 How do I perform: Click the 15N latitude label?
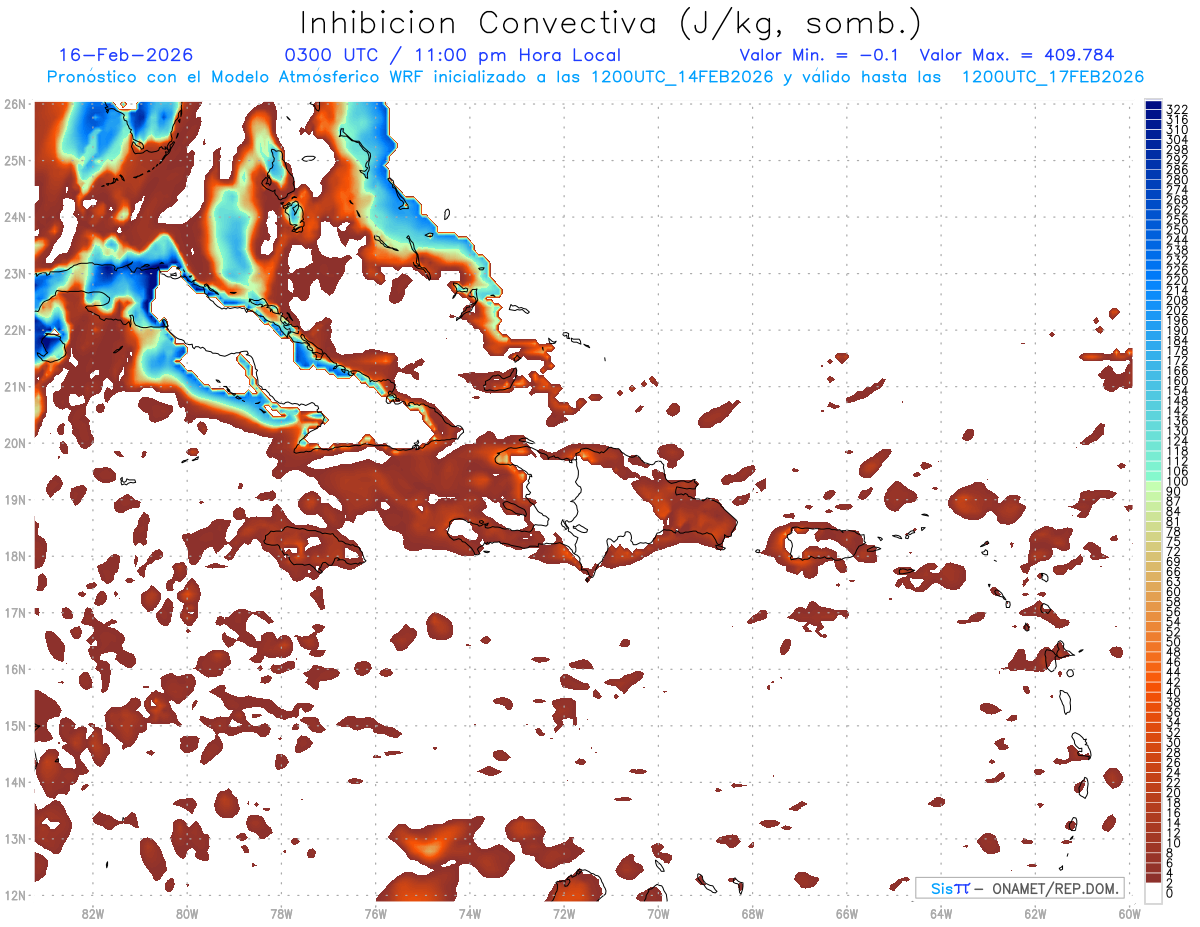(14, 725)
